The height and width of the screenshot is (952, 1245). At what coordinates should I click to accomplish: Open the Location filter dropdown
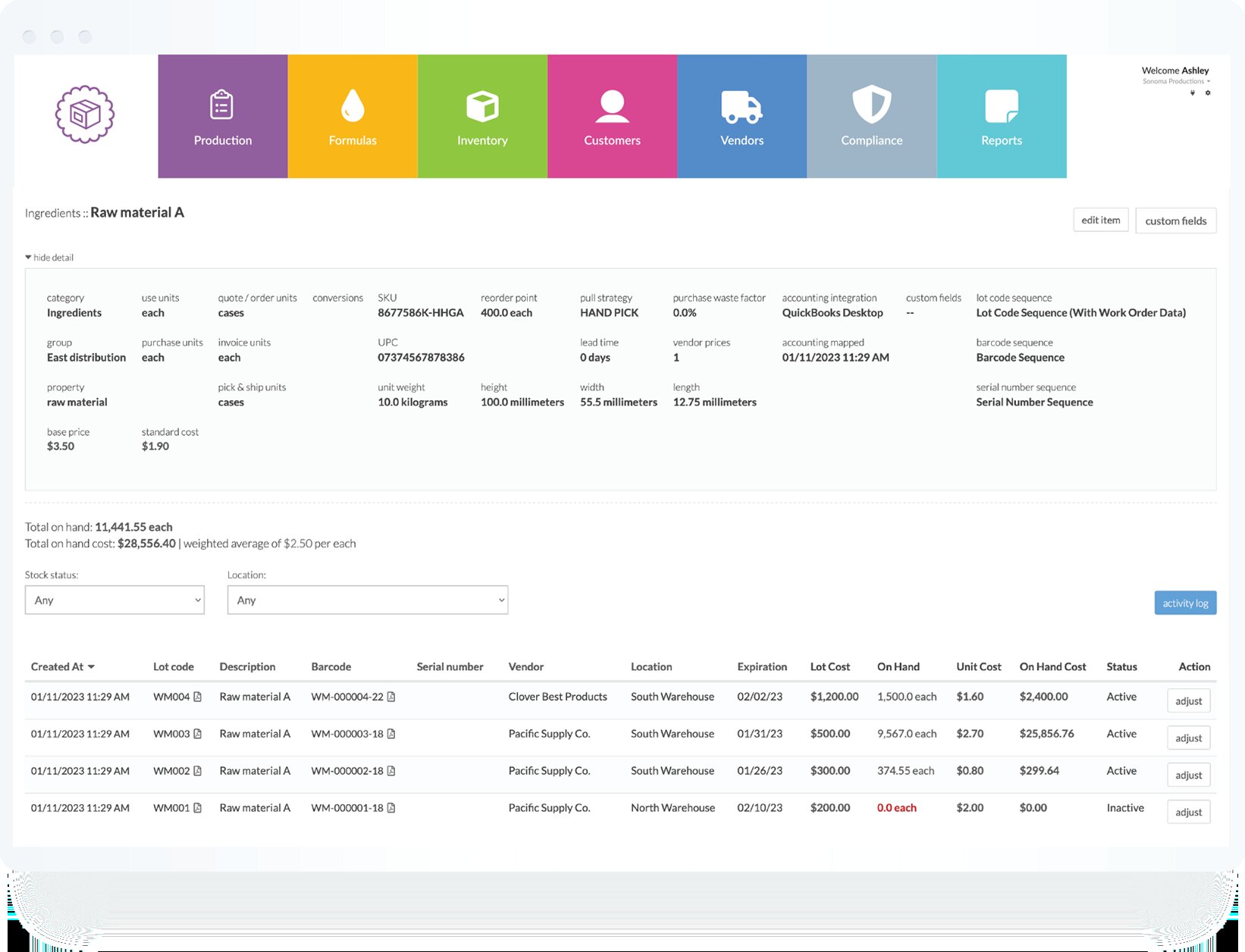click(367, 600)
